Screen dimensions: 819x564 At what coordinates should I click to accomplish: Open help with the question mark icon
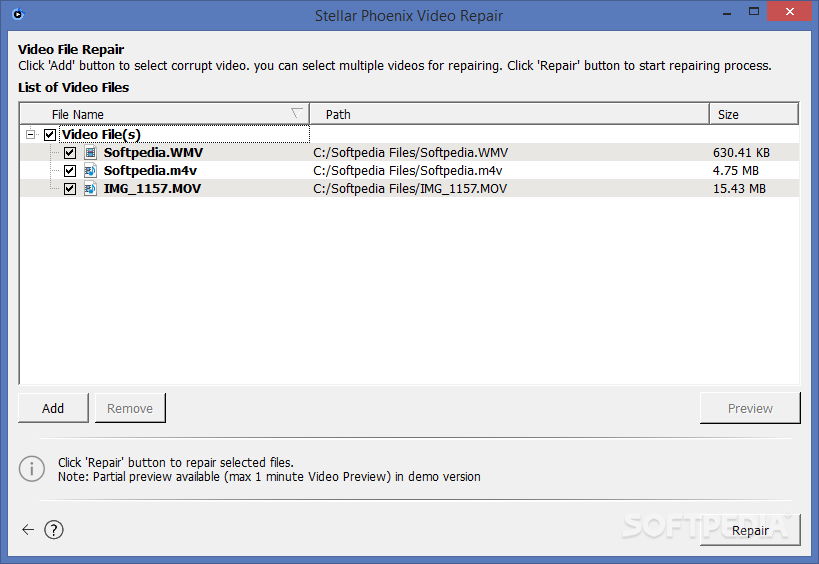pyautogui.click(x=54, y=530)
